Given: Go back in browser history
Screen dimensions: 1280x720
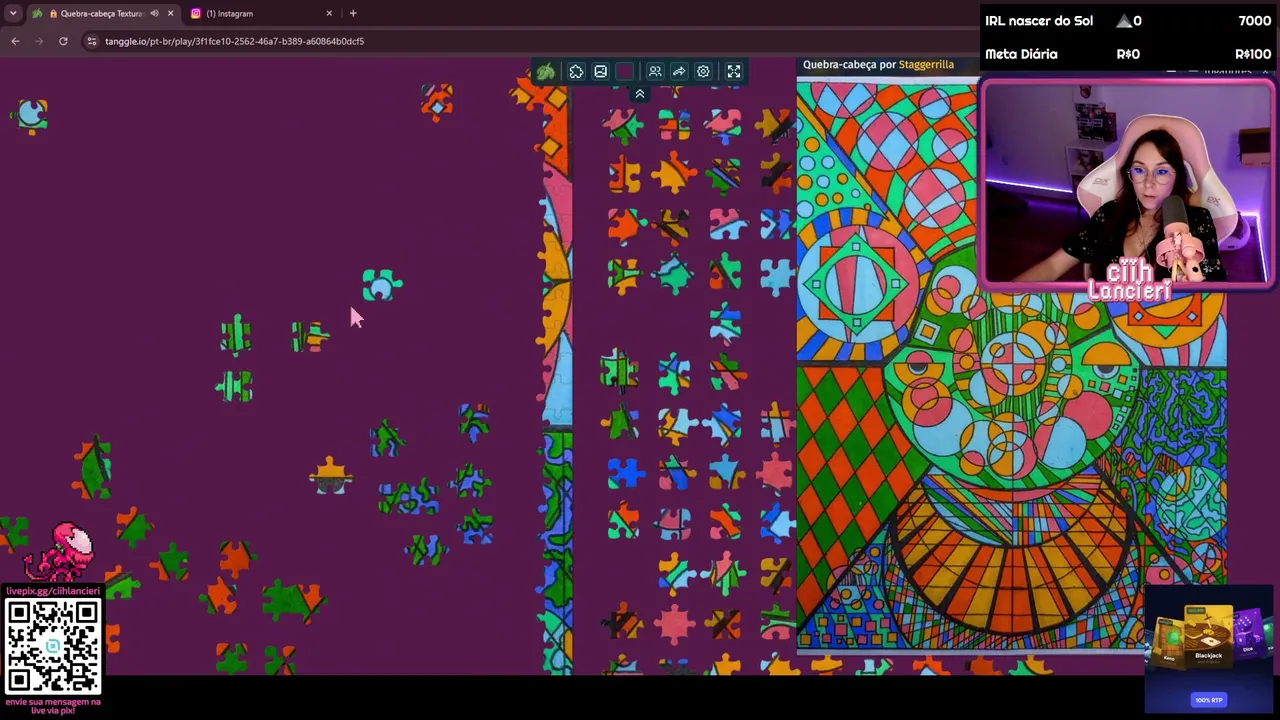Looking at the screenshot, I should coord(15,41).
